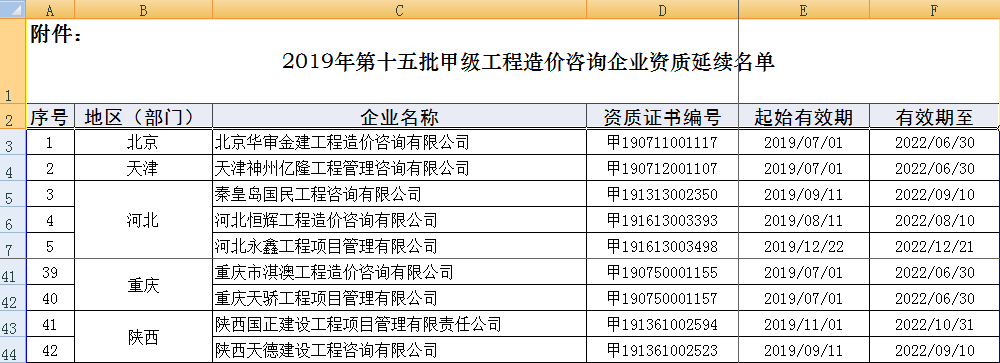This screenshot has width=1000, height=363.
Task: Click '秦皇岛国民工程咨询有限公司' cell
Action: (x=399, y=194)
